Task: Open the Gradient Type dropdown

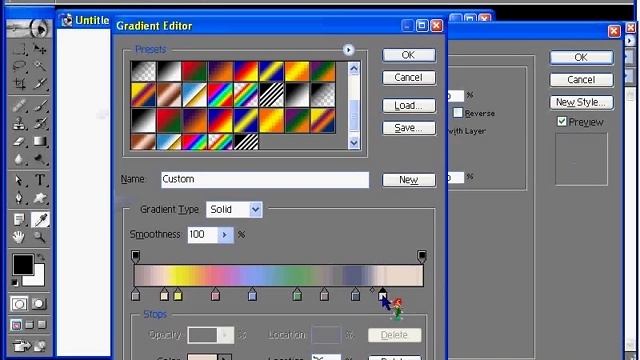Action: pos(255,209)
